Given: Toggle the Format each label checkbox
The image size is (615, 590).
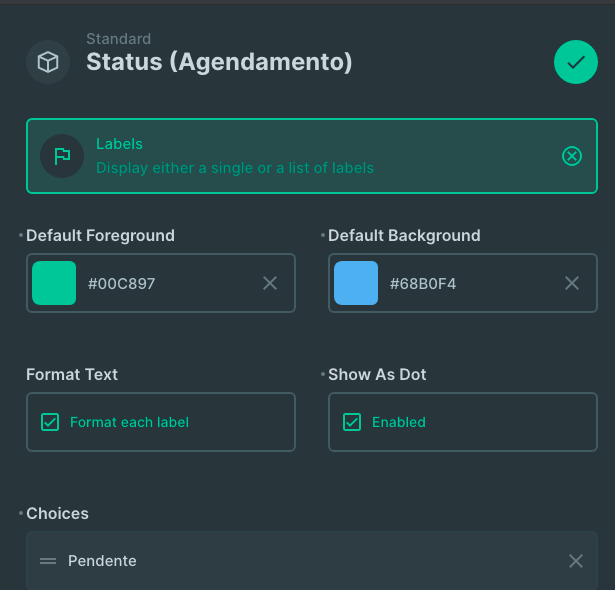Looking at the screenshot, I should 50,422.
